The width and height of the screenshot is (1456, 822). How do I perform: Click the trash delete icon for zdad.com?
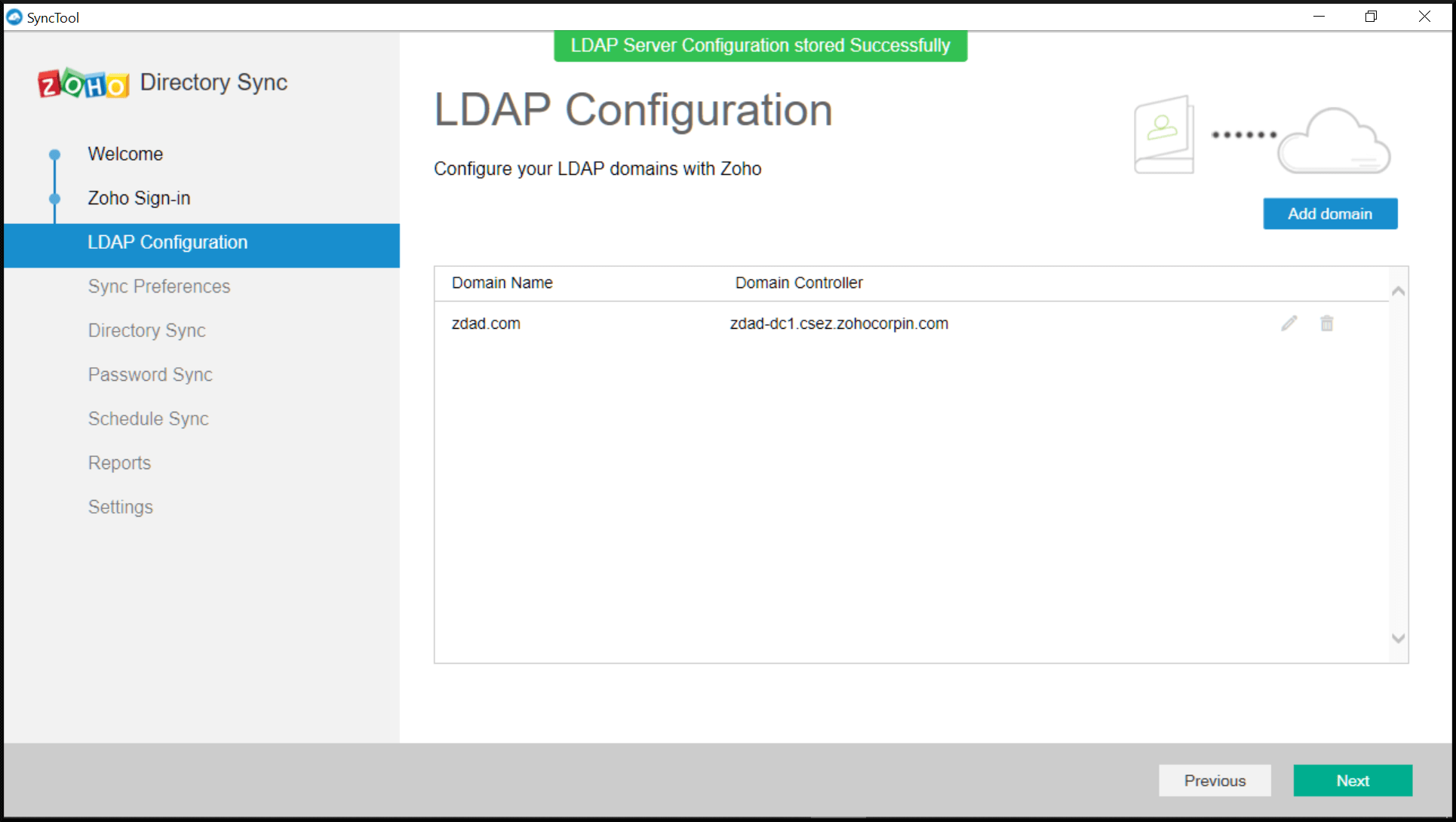pos(1326,324)
